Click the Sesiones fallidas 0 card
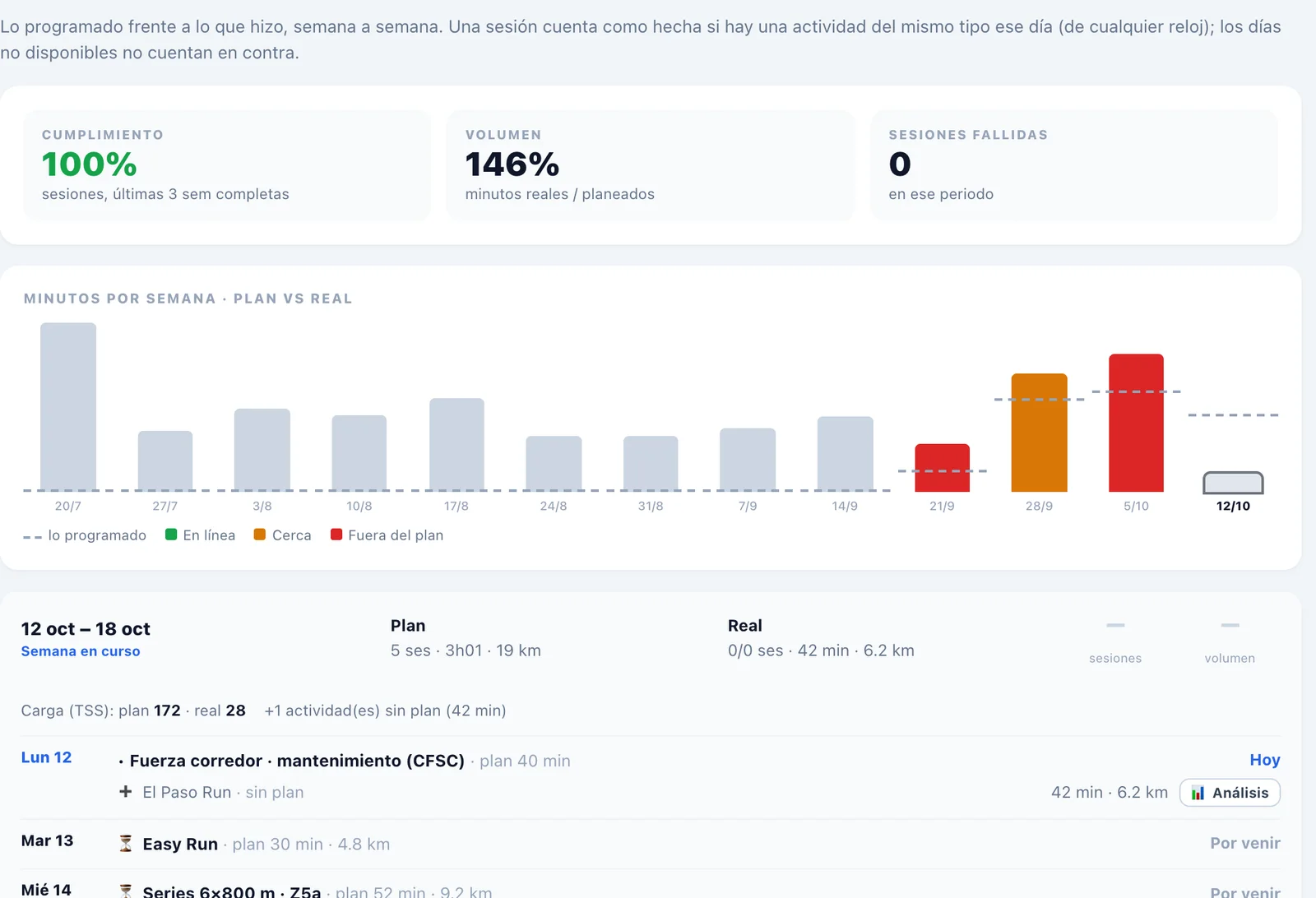Image resolution: width=1316 pixels, height=898 pixels. 1074,165
